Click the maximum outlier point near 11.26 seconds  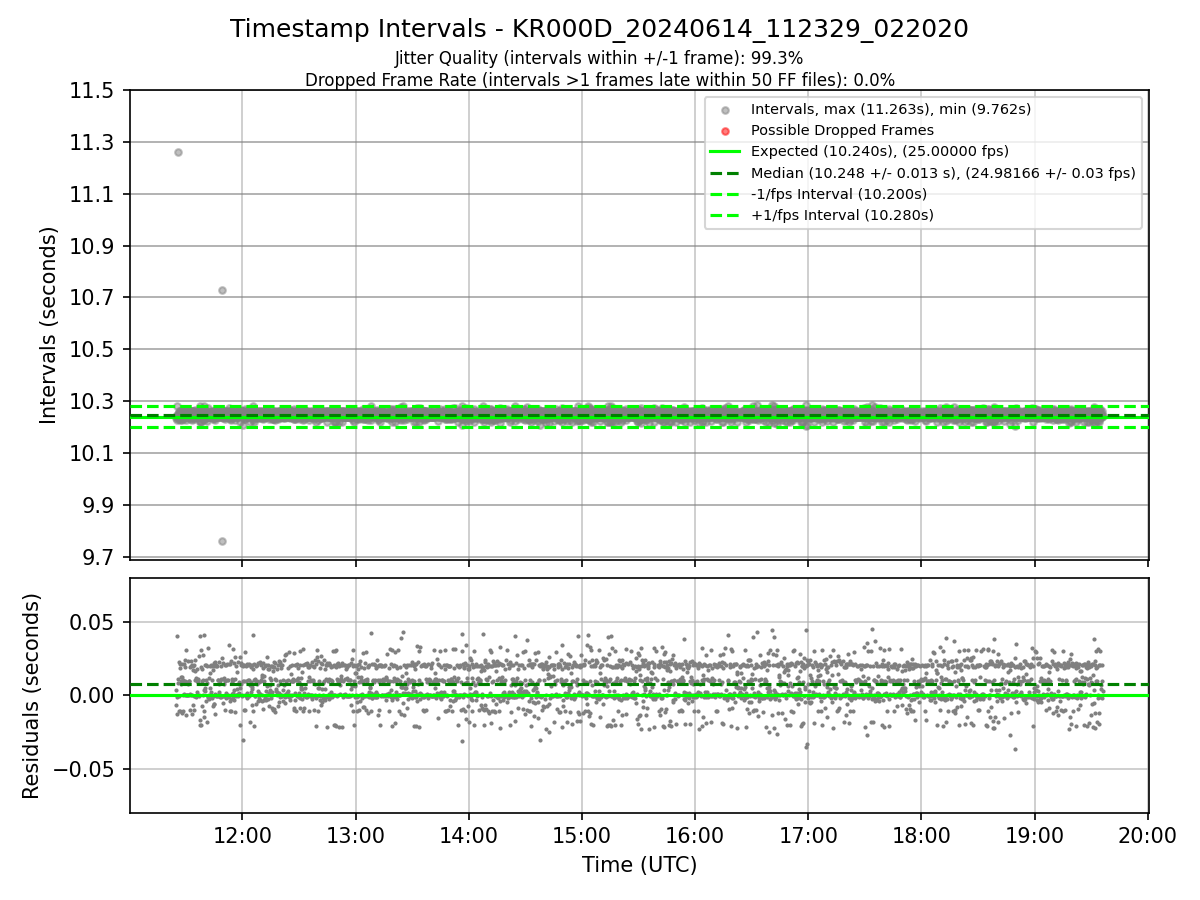pos(178,152)
